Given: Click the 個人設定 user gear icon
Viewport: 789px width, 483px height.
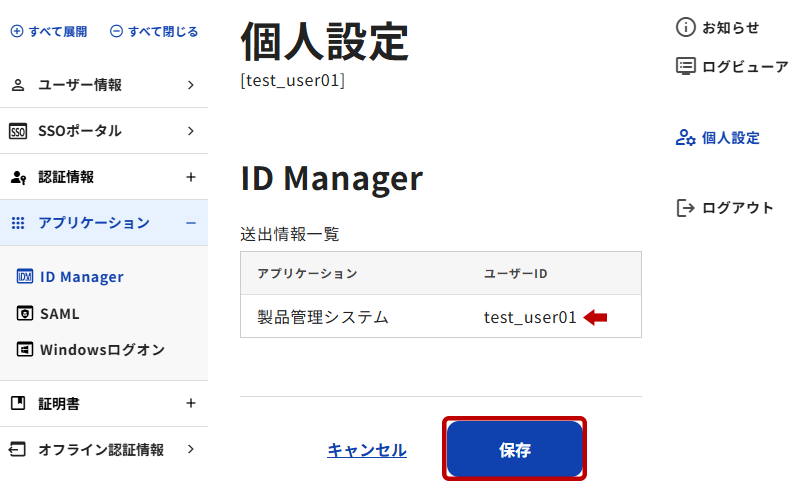Looking at the screenshot, I should pyautogui.click(x=685, y=138).
